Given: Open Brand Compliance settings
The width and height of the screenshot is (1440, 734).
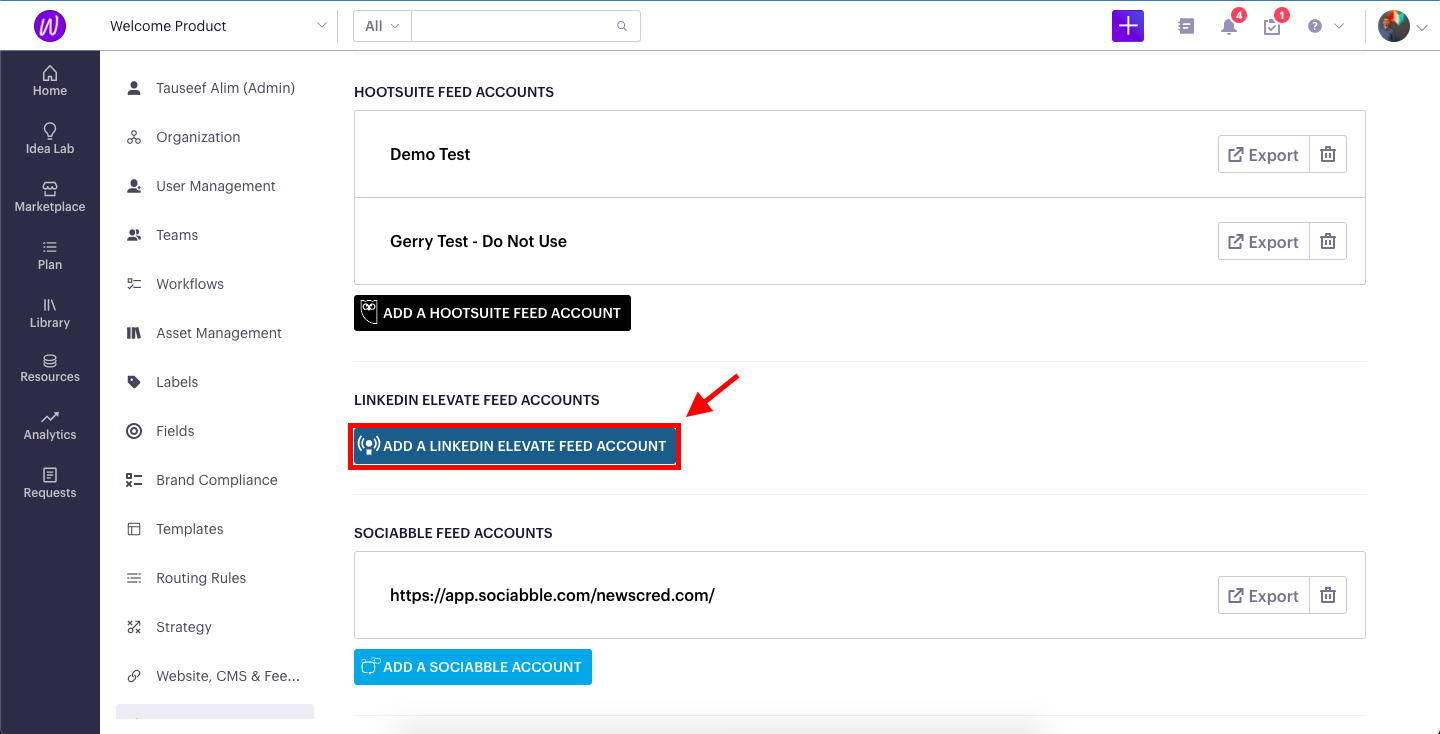Looking at the screenshot, I should [x=215, y=480].
